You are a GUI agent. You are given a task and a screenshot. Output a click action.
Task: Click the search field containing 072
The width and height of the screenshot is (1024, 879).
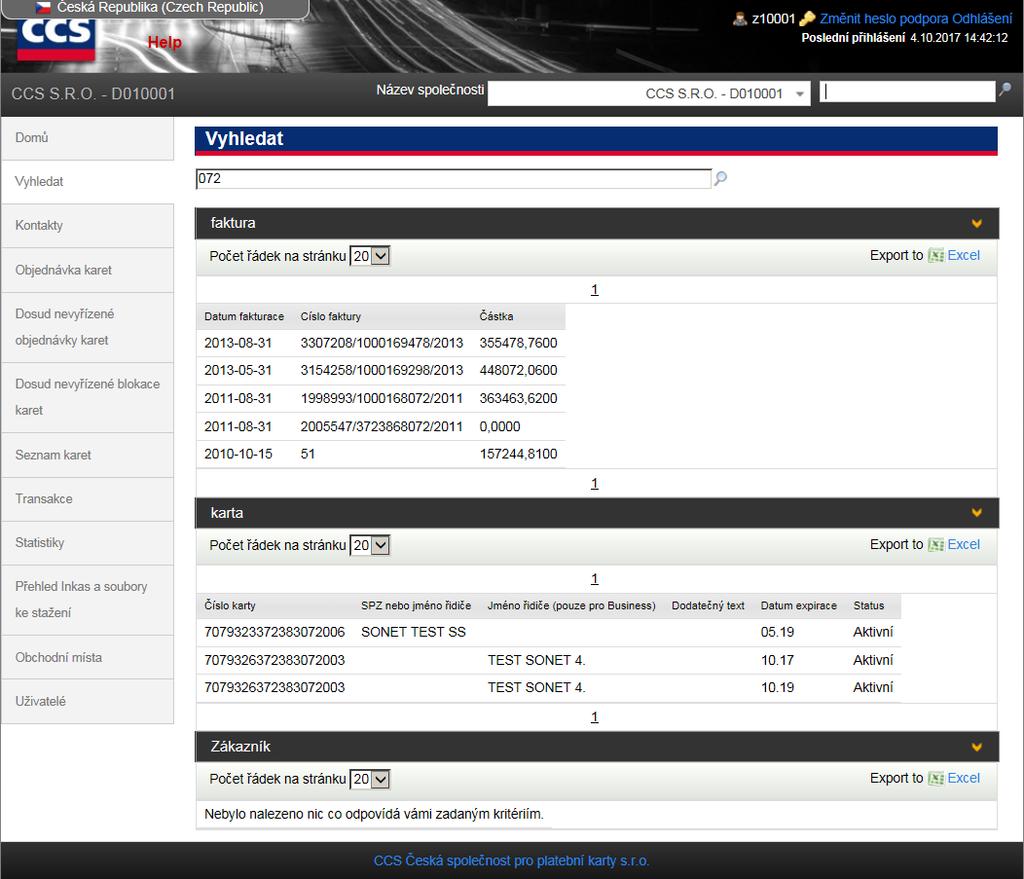453,178
